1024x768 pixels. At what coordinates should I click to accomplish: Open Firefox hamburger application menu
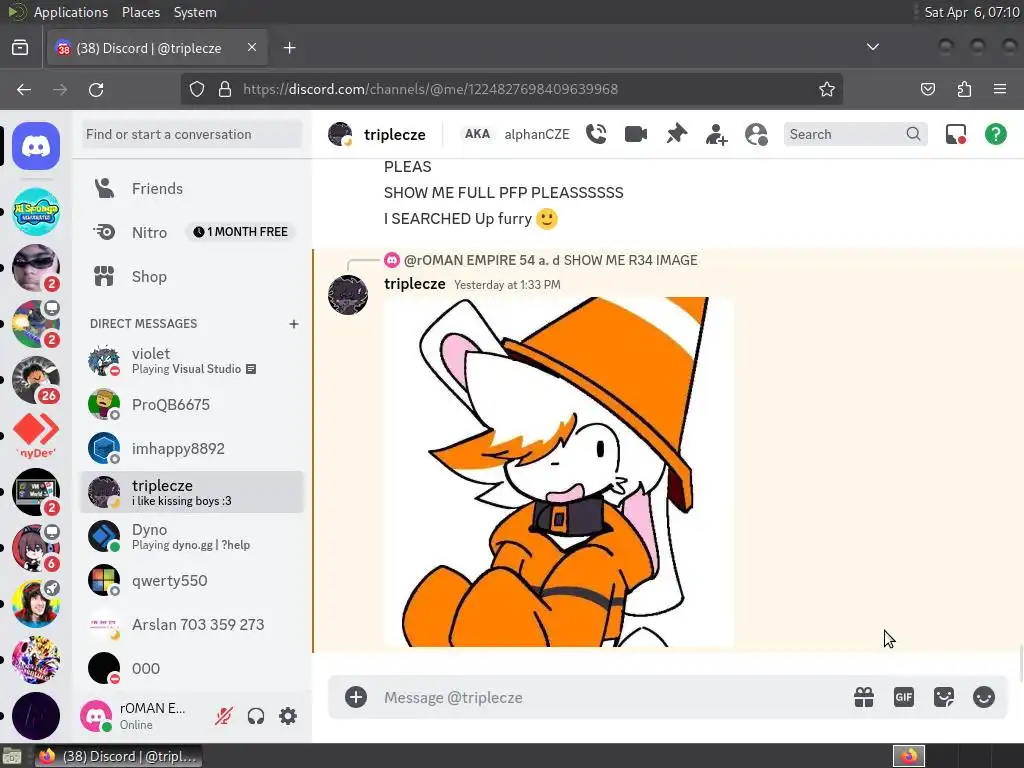click(x=1000, y=89)
